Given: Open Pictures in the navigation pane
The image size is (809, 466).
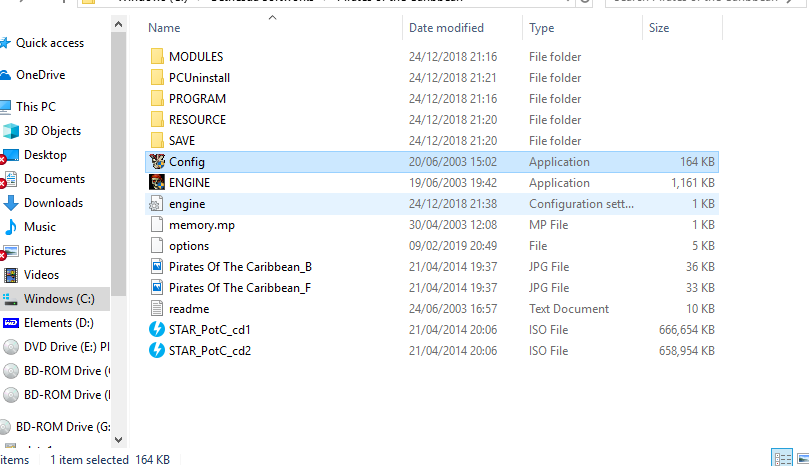Looking at the screenshot, I should (45, 251).
